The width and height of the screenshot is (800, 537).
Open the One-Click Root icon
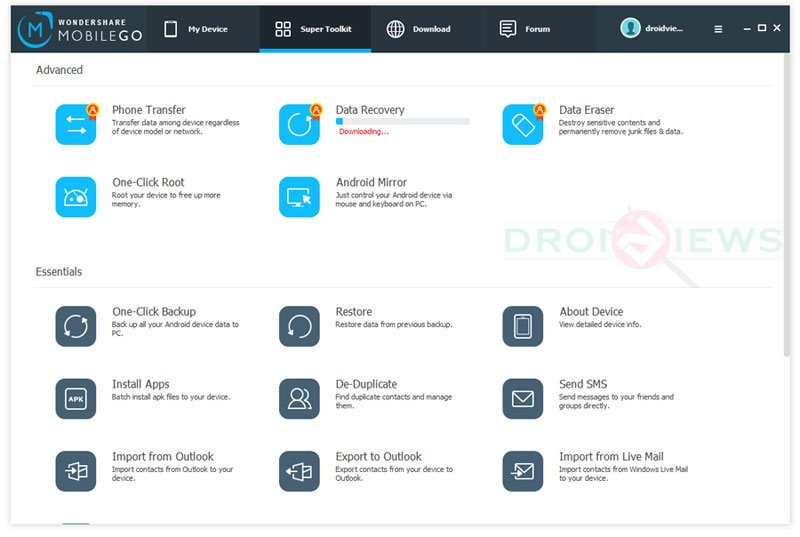pos(76,197)
